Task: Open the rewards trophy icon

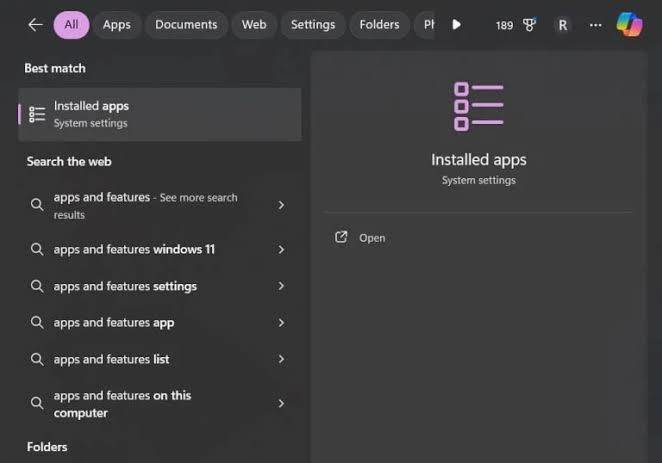Action: coord(529,25)
